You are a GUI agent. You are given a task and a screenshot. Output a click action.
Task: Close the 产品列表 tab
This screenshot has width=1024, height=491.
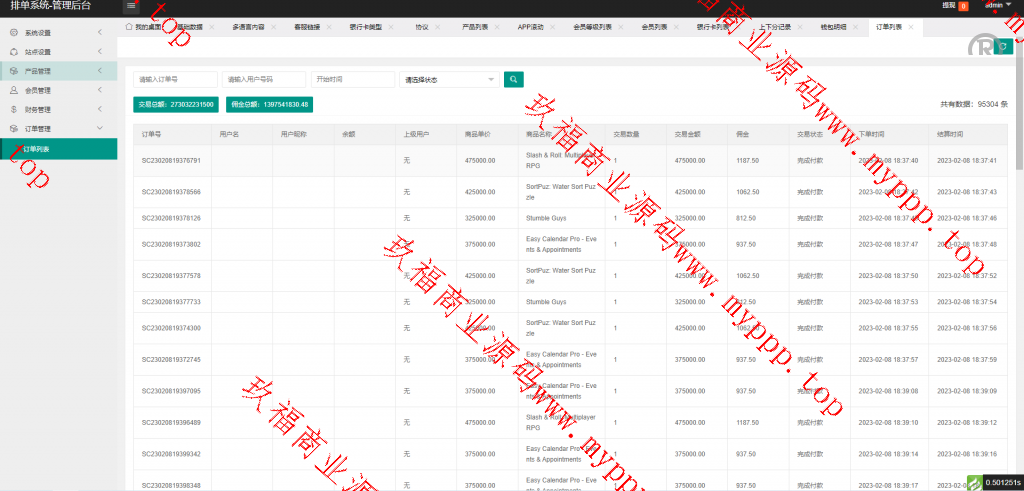click(x=497, y=26)
